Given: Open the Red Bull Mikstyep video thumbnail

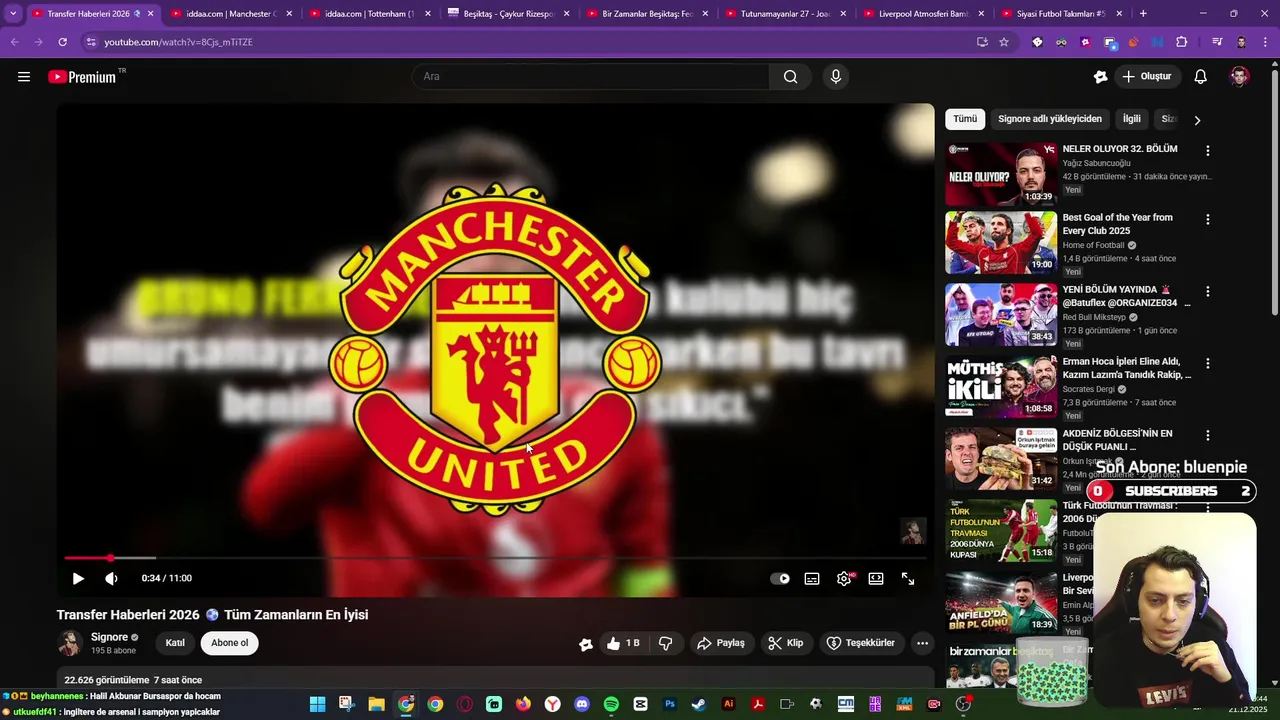Looking at the screenshot, I should tap(1001, 314).
